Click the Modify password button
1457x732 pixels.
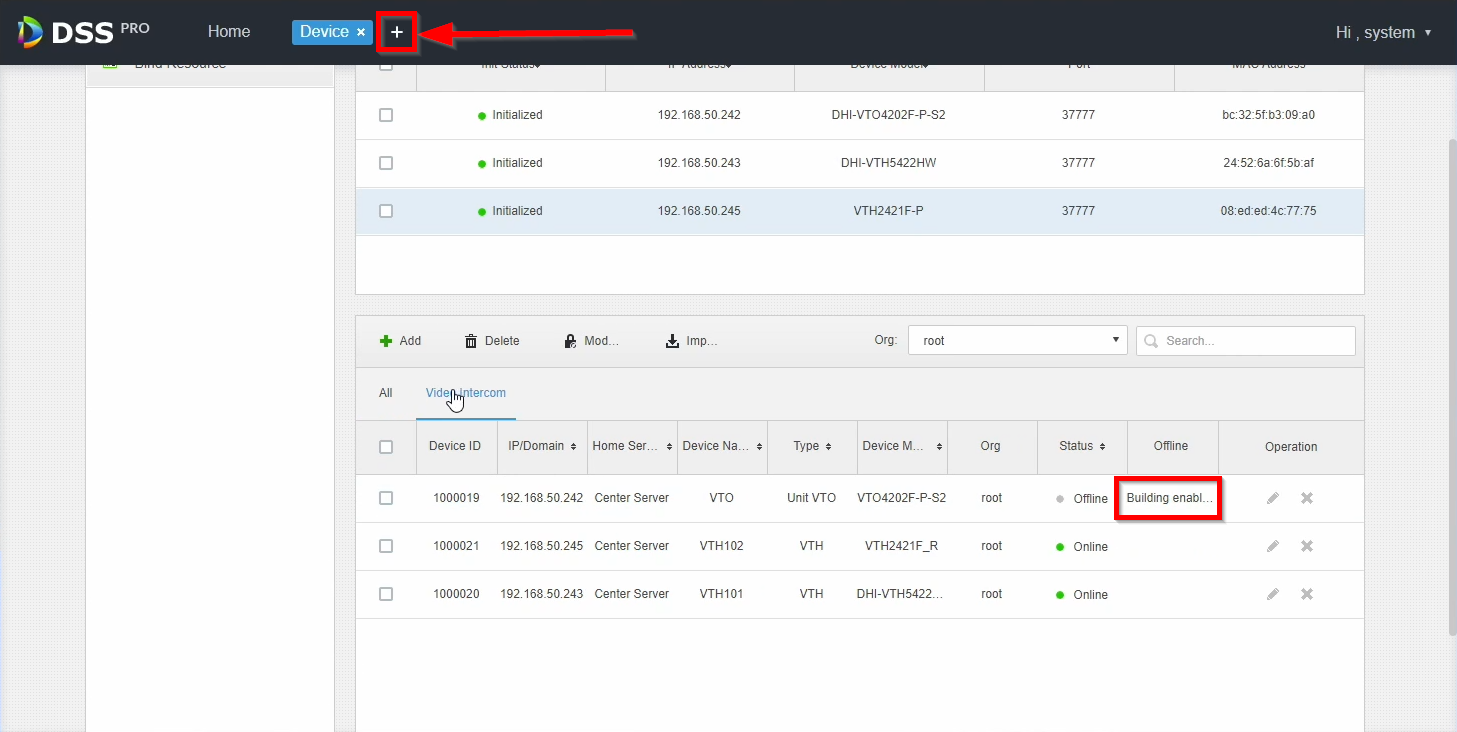[x=591, y=341]
